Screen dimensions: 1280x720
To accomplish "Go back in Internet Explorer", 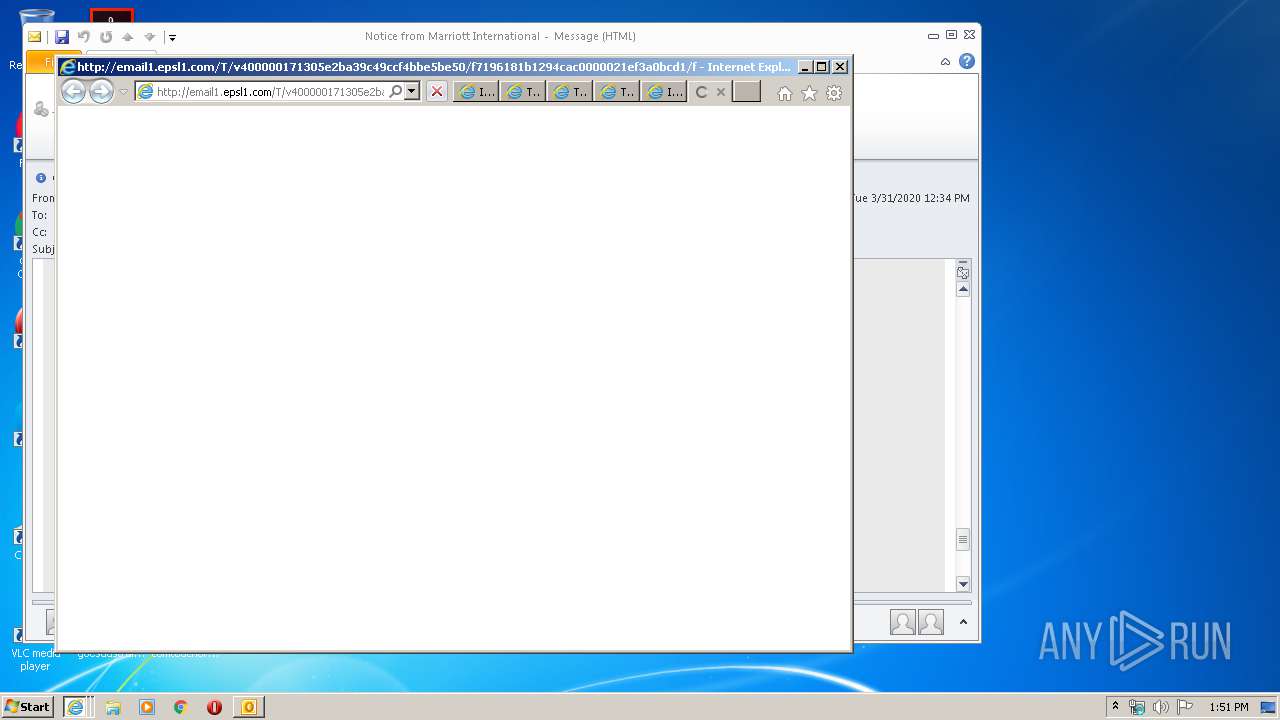I will click(73, 92).
